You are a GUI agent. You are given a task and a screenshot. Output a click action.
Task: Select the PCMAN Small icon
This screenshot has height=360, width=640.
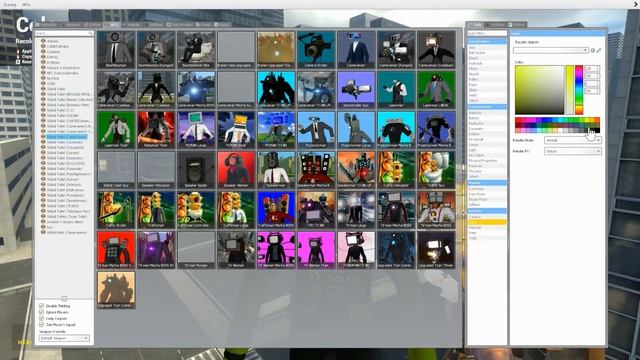(x=236, y=129)
